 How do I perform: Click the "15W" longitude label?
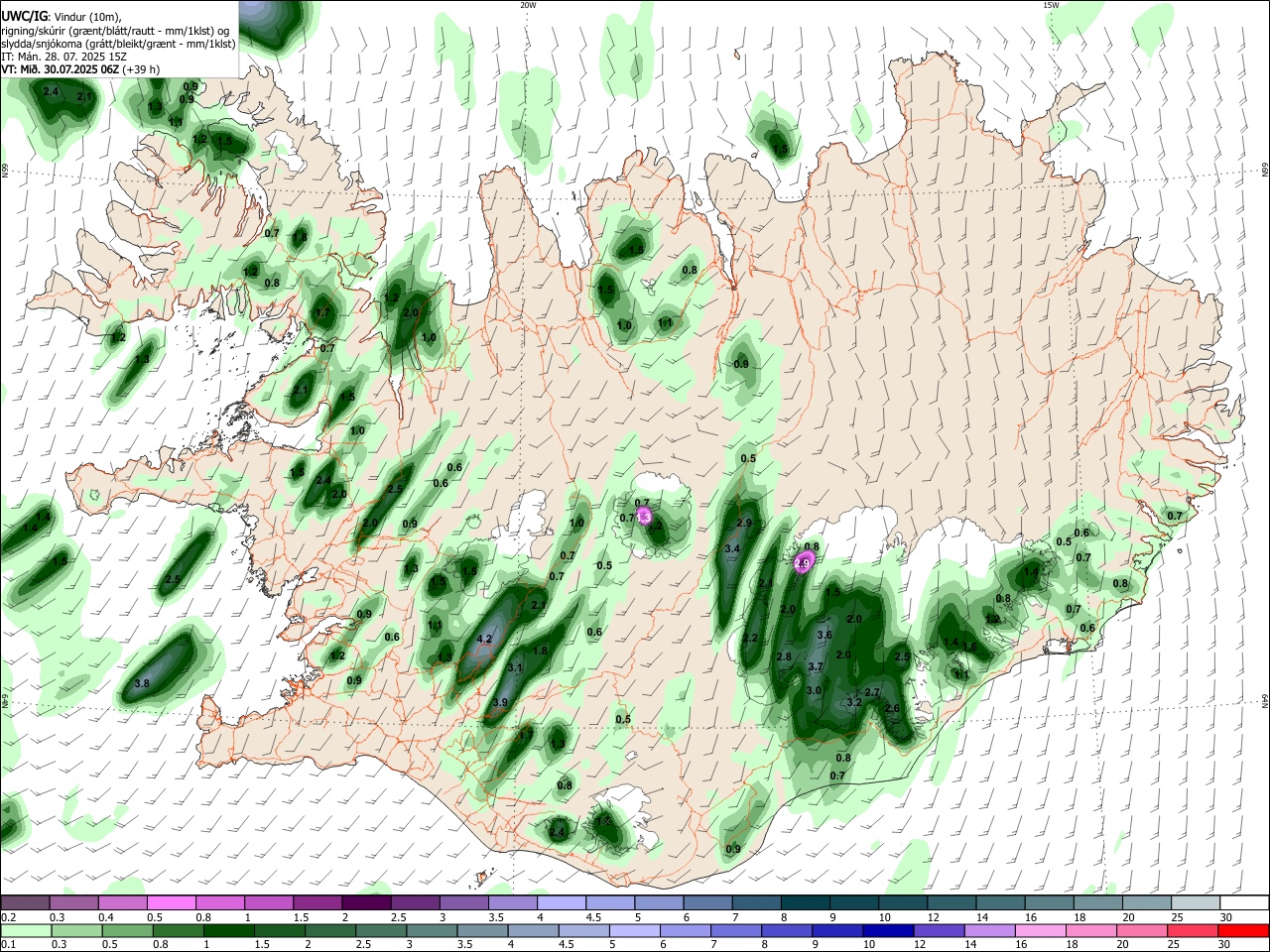point(1051,5)
